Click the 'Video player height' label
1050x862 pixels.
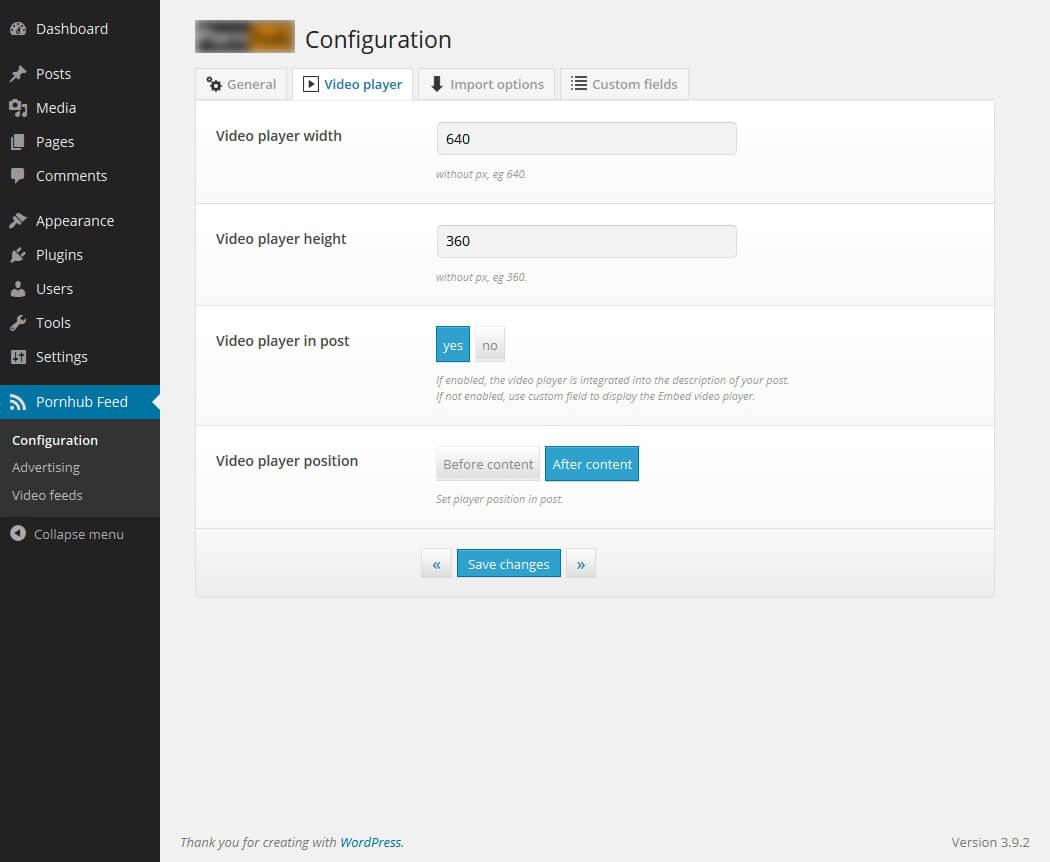point(281,239)
